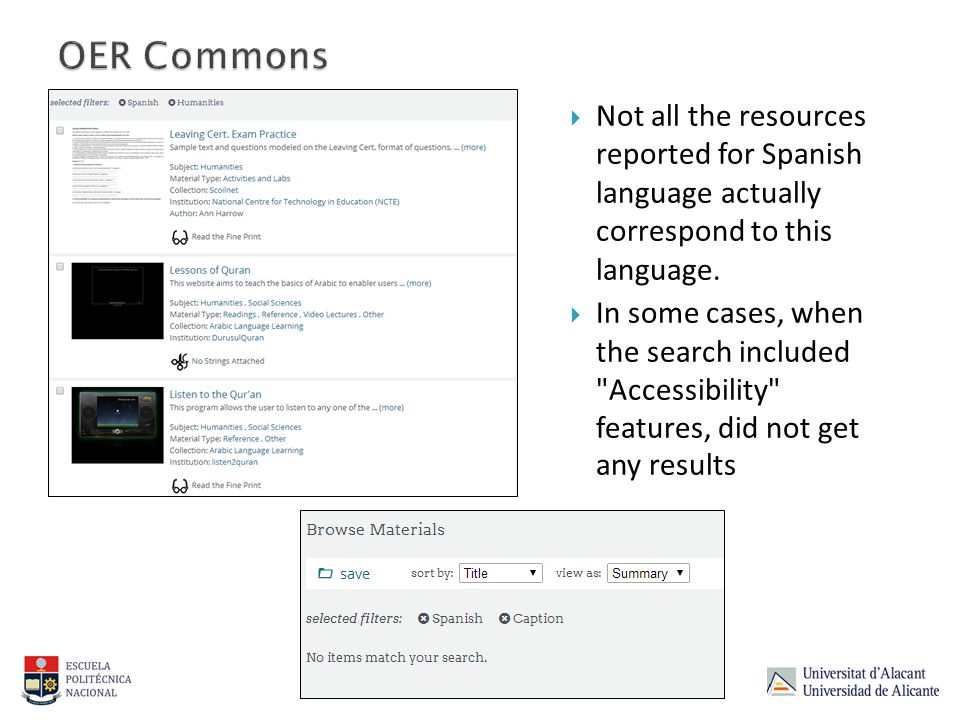Remove the Spanish filter in top results panel
Viewport: 960px width, 720px height.
tap(122, 103)
